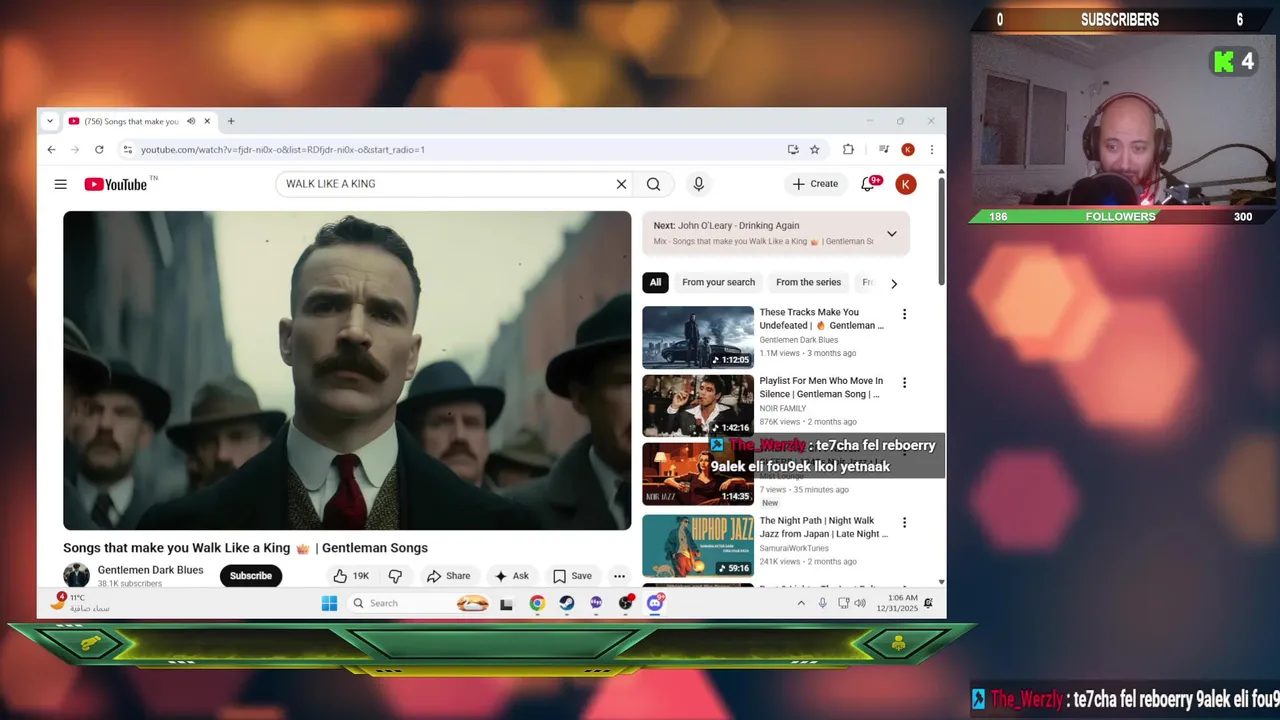Select the 'From the series' chip
This screenshot has height=720, width=1280.
[808, 283]
